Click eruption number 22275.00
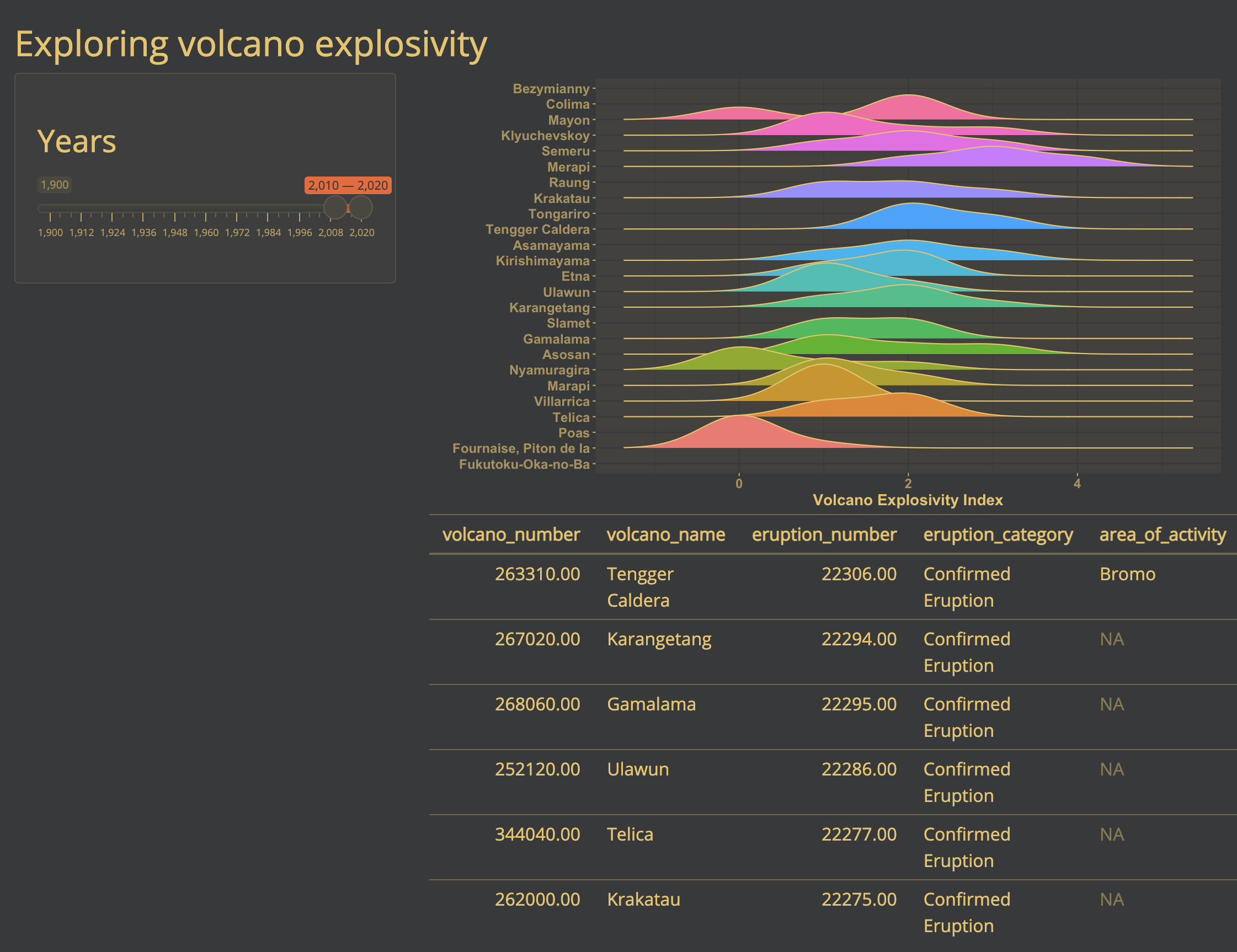 coord(859,900)
